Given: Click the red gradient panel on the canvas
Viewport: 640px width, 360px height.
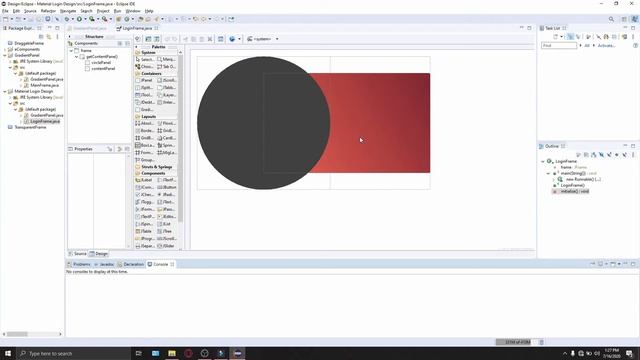Looking at the screenshot, I should point(380,122).
